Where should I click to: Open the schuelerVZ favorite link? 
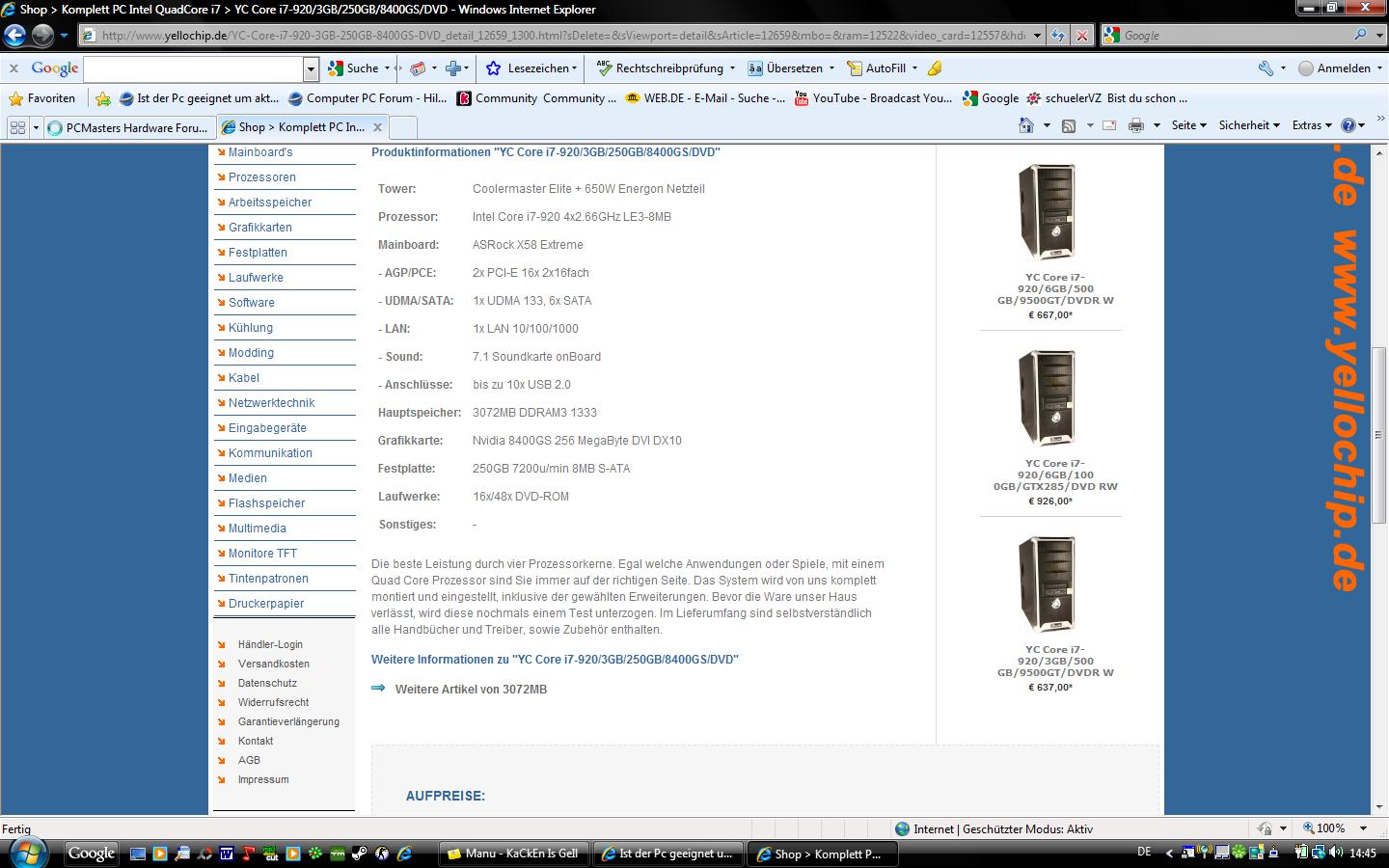tap(1107, 98)
